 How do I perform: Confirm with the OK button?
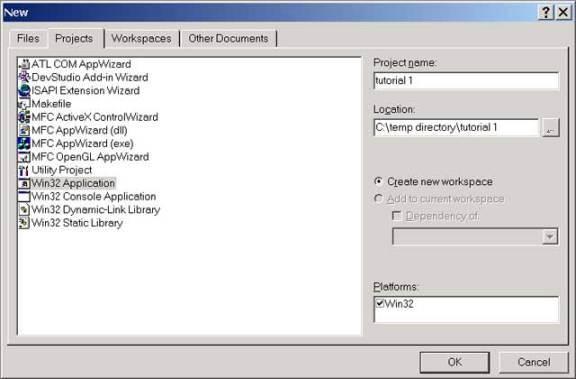coord(455,362)
